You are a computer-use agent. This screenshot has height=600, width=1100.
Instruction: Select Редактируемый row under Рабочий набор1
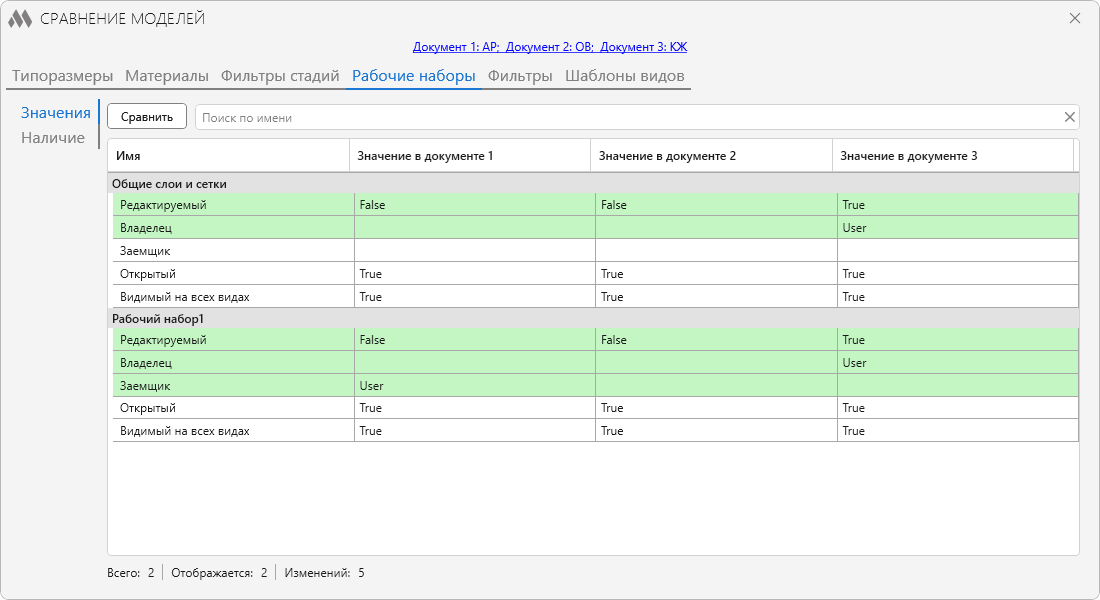click(596, 340)
